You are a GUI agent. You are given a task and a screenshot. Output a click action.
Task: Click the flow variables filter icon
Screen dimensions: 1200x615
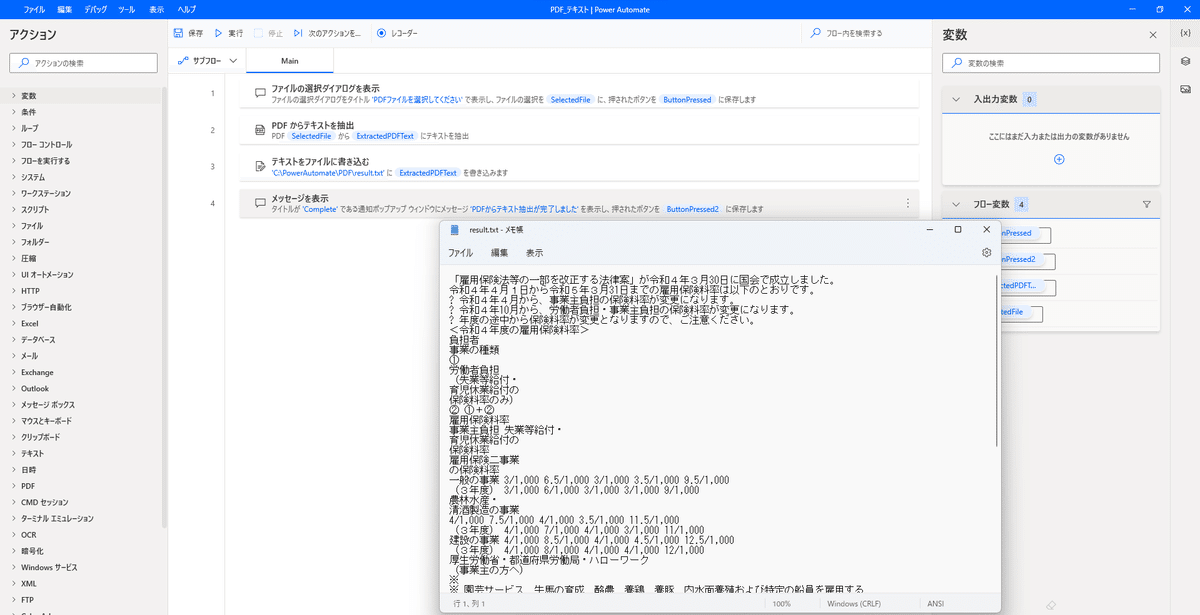(1147, 204)
